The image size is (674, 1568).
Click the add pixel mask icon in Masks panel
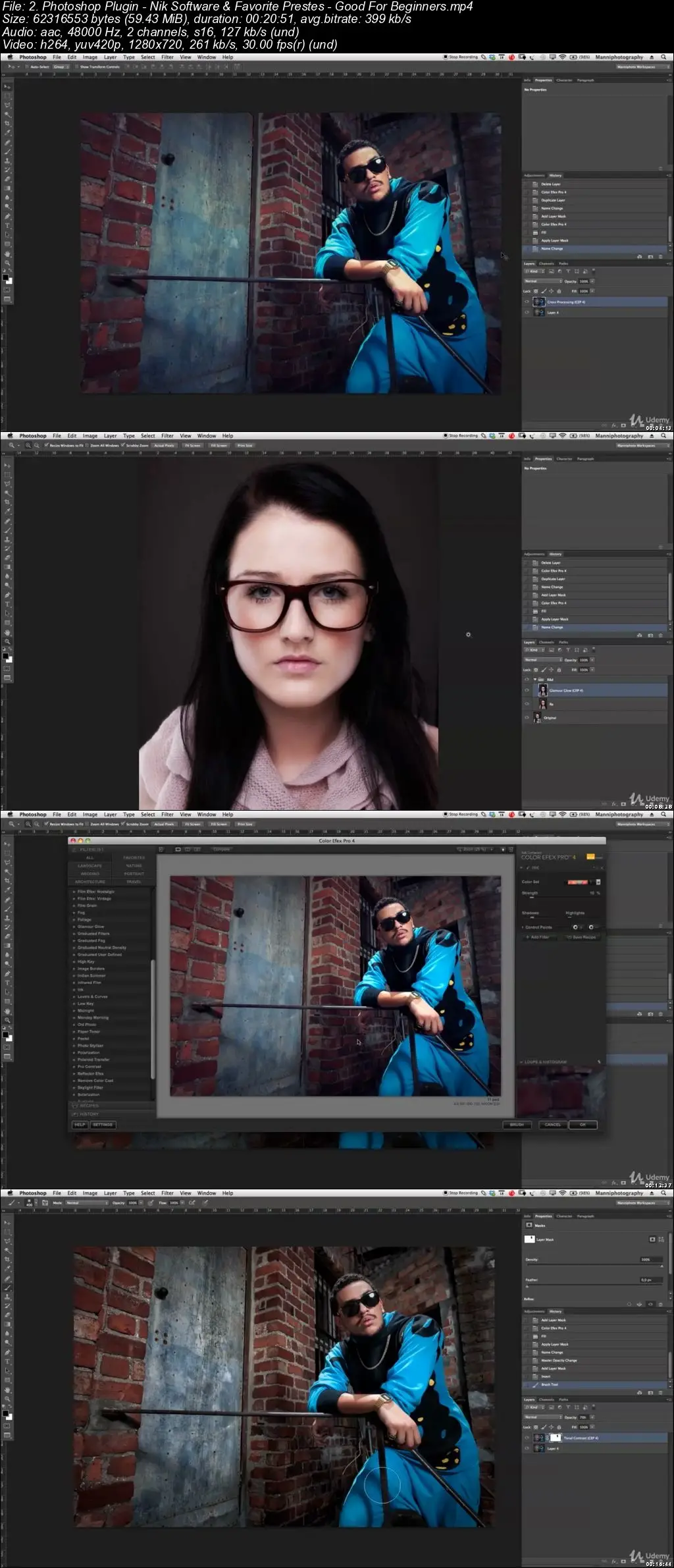pyautogui.click(x=652, y=1239)
